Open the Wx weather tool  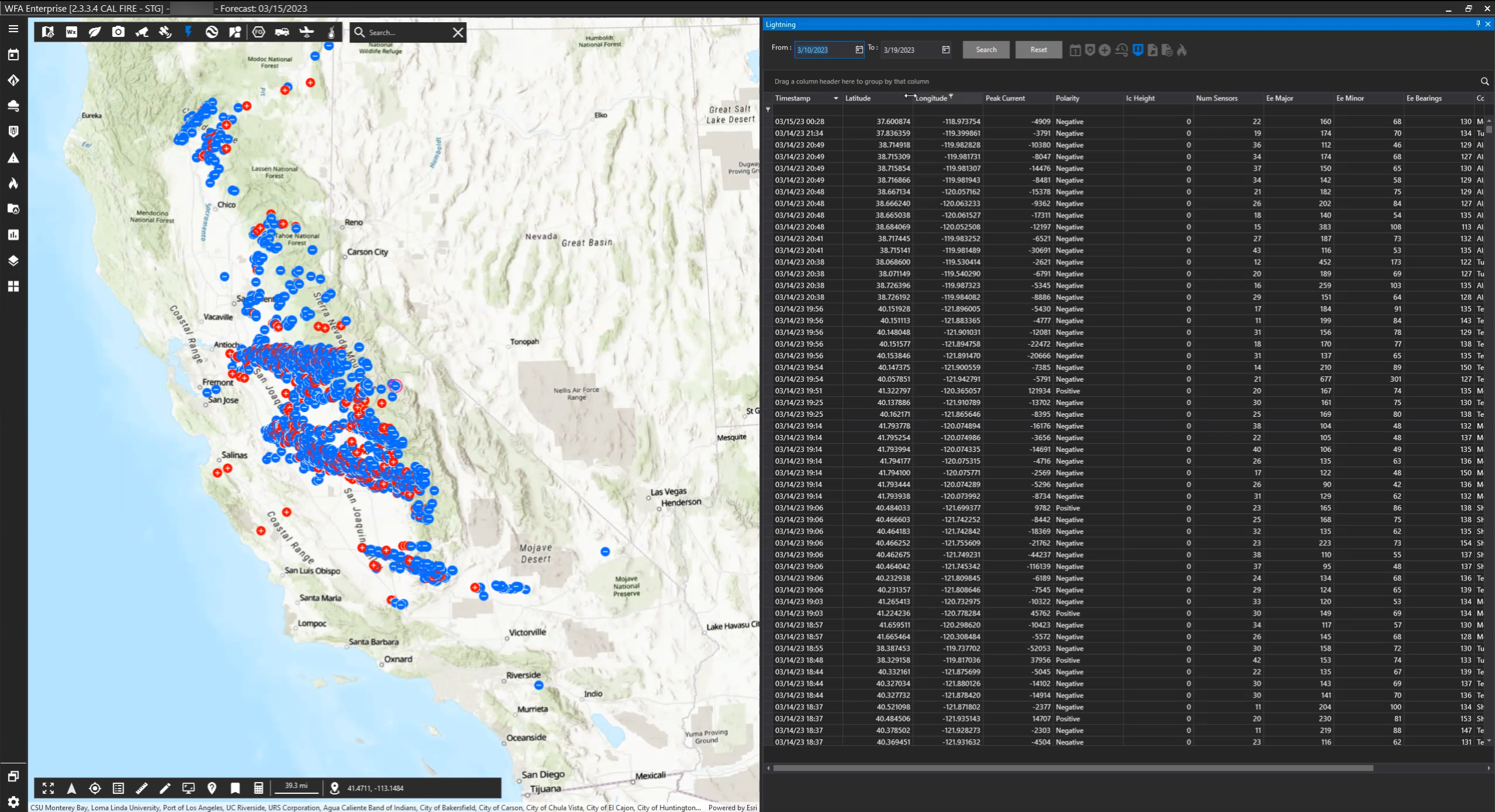pos(71,32)
